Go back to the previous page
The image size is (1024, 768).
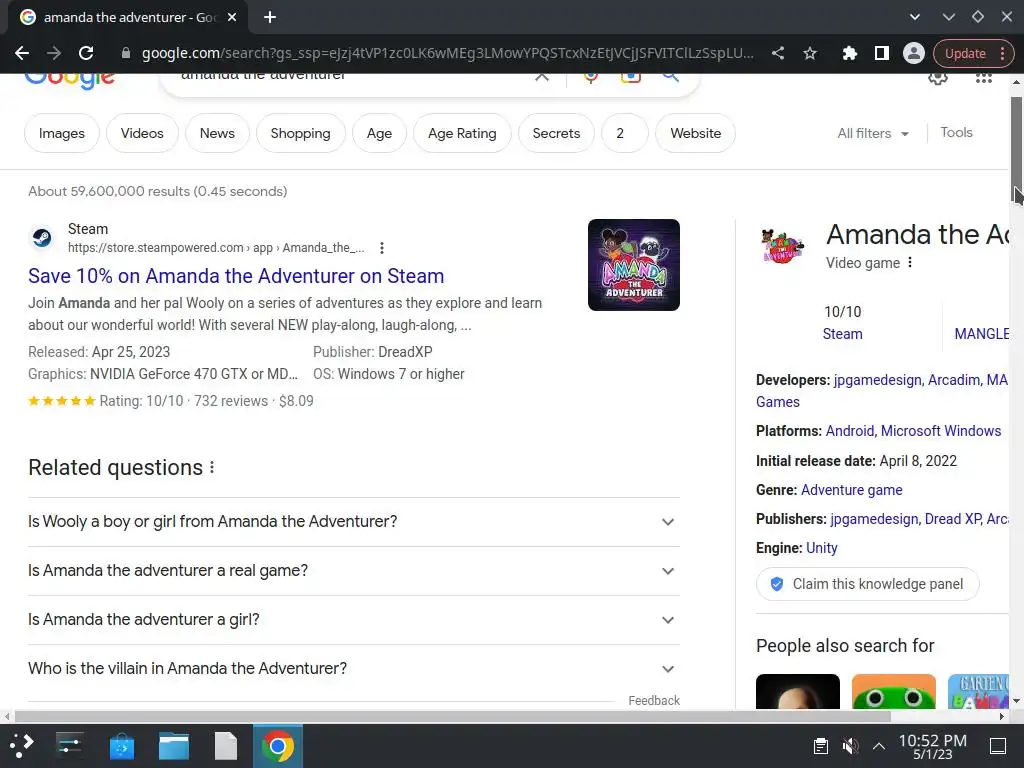pyautogui.click(x=22, y=53)
